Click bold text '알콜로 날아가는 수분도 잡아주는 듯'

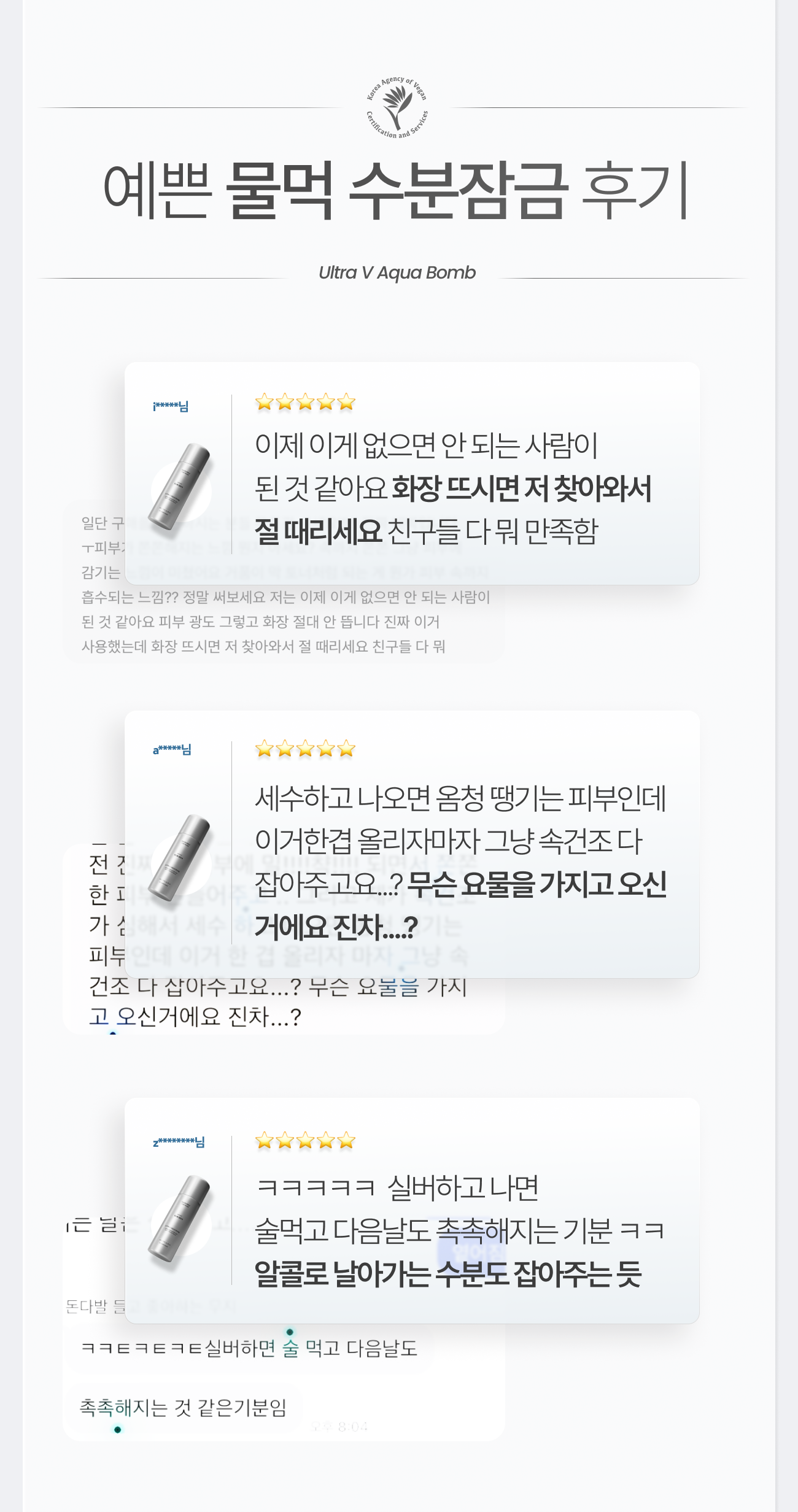click(x=448, y=1274)
